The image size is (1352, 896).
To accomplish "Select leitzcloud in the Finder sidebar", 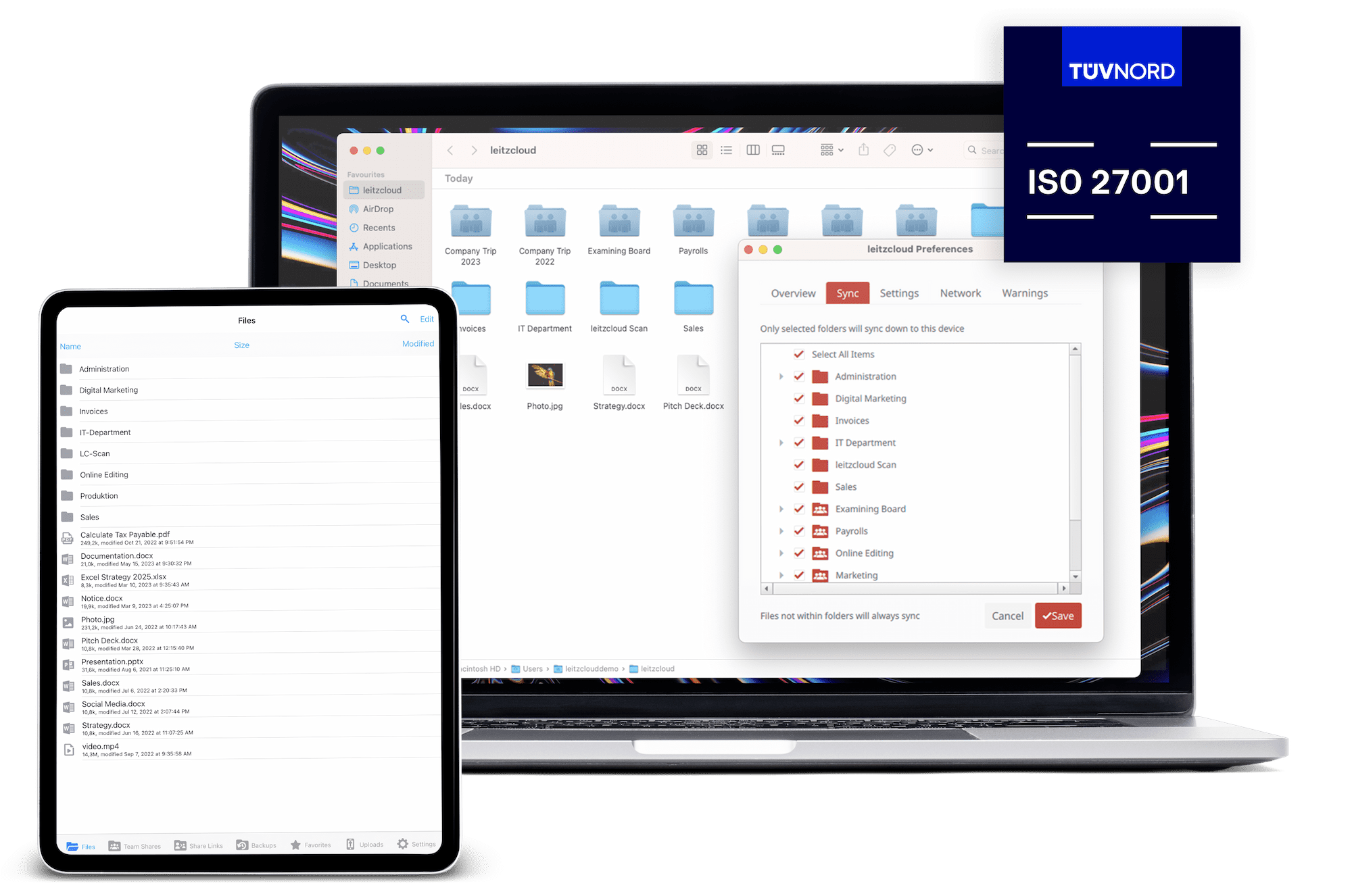I will (384, 190).
